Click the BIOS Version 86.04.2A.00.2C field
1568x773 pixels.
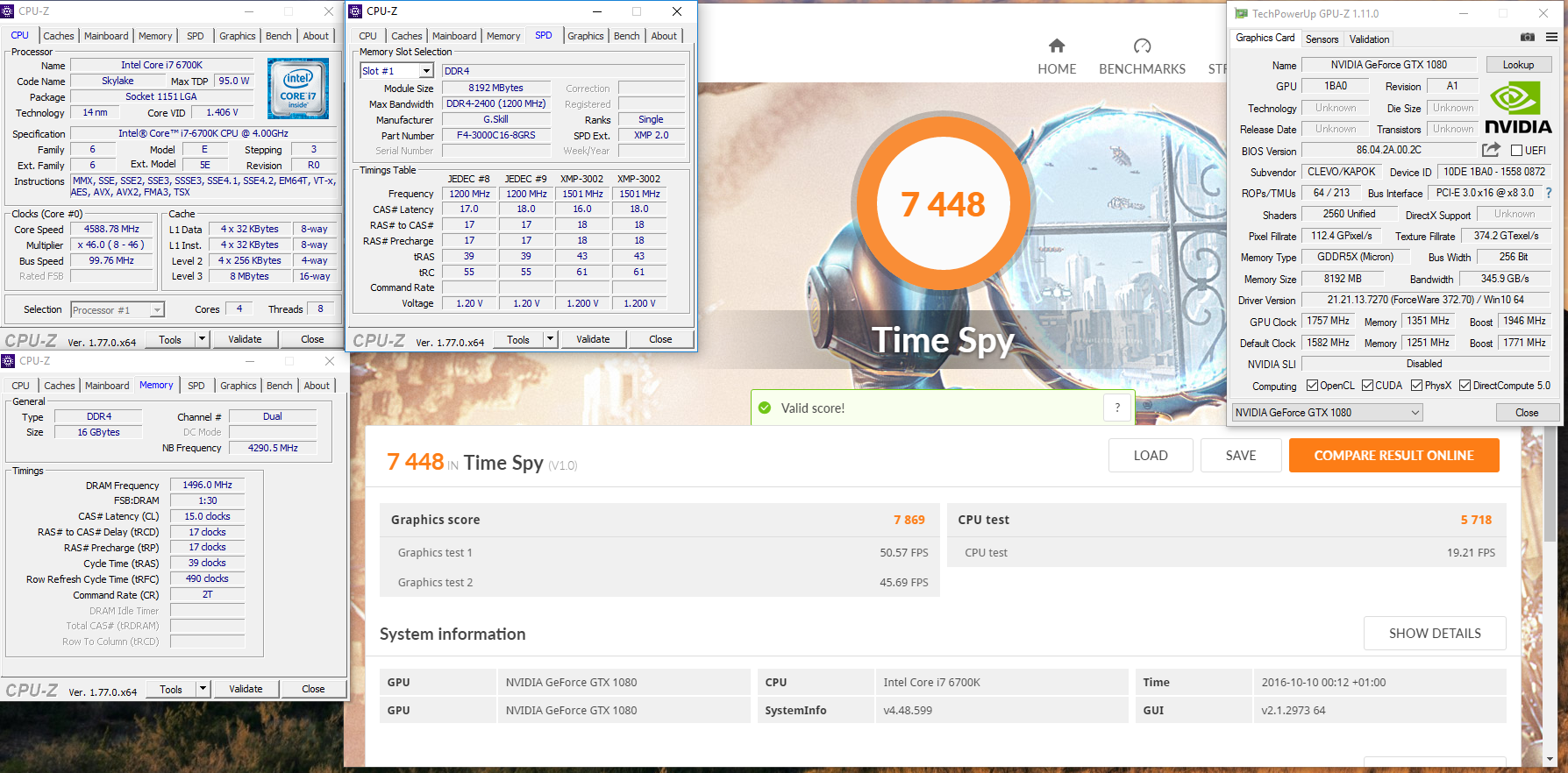pos(1389,150)
